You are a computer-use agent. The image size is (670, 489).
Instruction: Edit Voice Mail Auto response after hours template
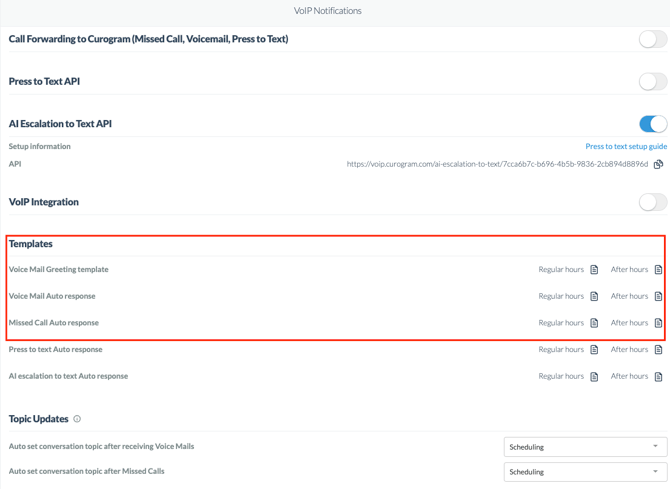point(658,297)
